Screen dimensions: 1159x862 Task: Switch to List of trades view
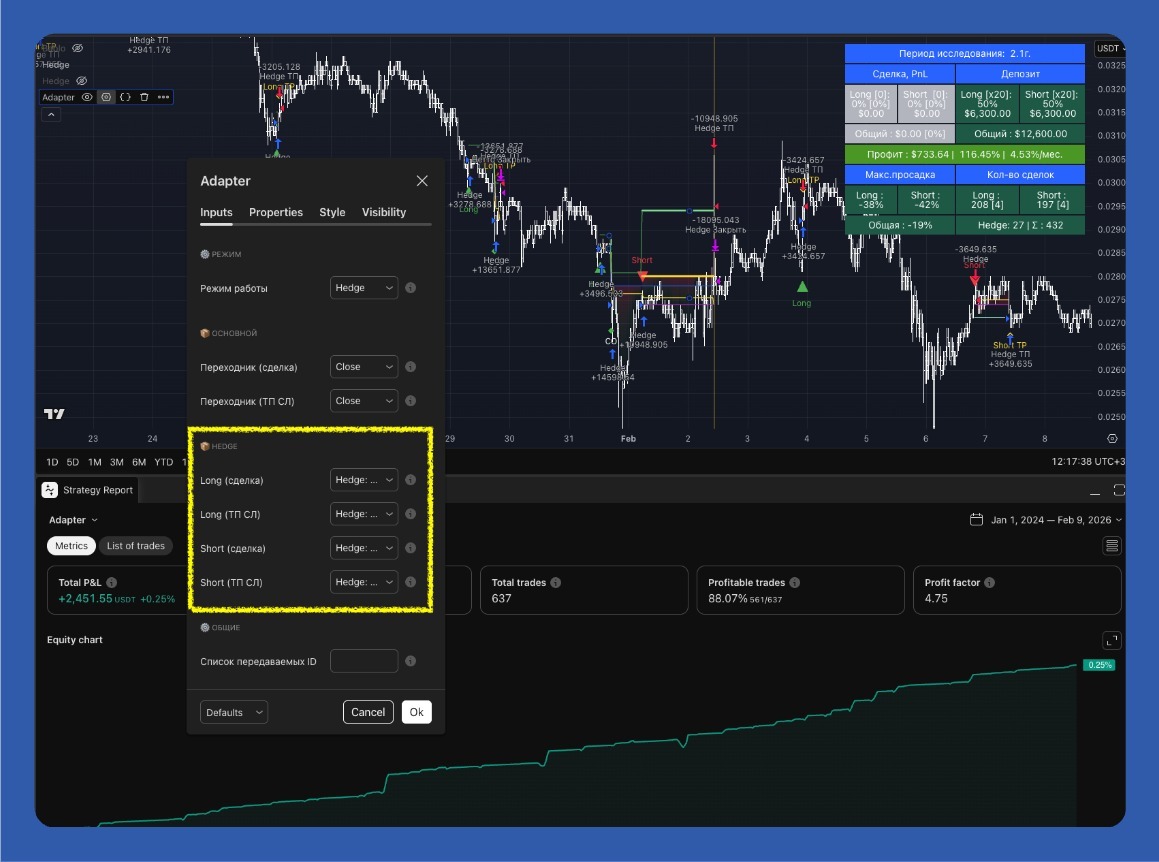(x=136, y=546)
